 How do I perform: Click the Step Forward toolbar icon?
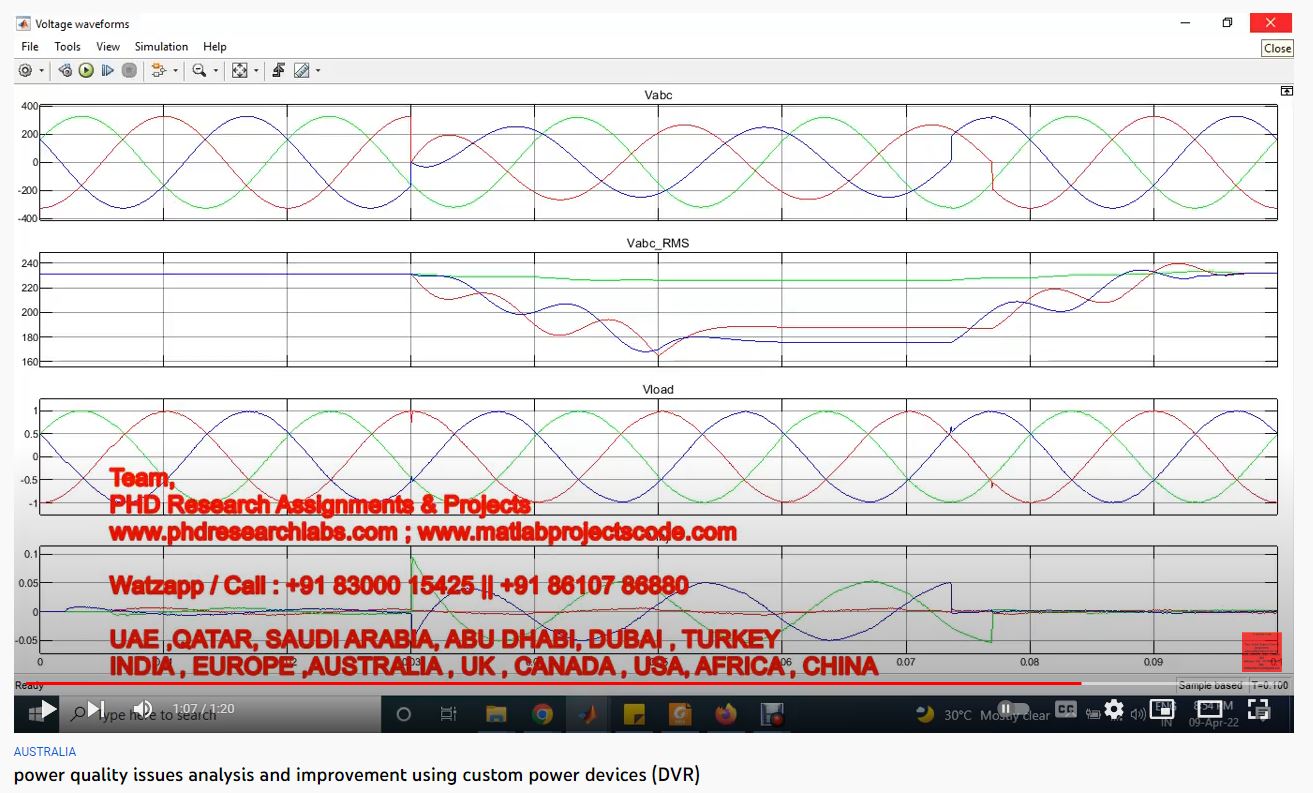108,70
